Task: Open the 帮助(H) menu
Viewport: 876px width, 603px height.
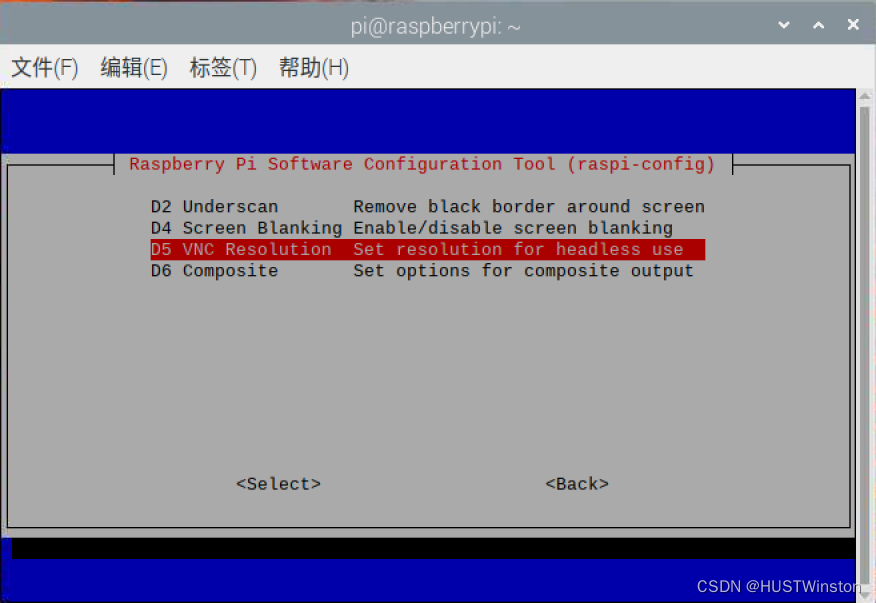Action: (x=313, y=68)
